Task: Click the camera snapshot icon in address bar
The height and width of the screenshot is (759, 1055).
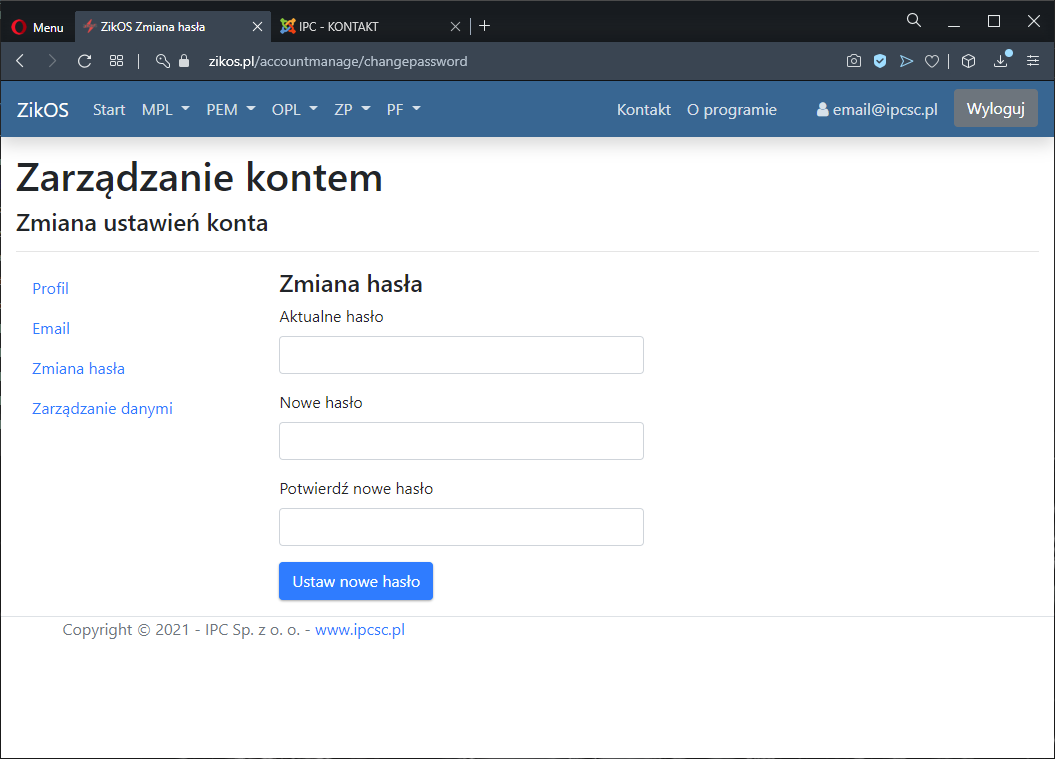Action: [x=853, y=61]
